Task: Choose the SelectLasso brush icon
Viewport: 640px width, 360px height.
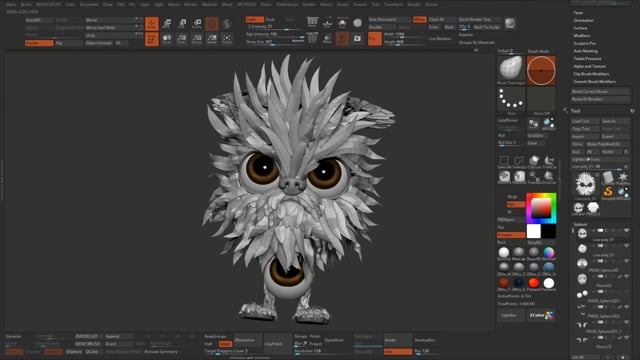Action: (x=519, y=161)
